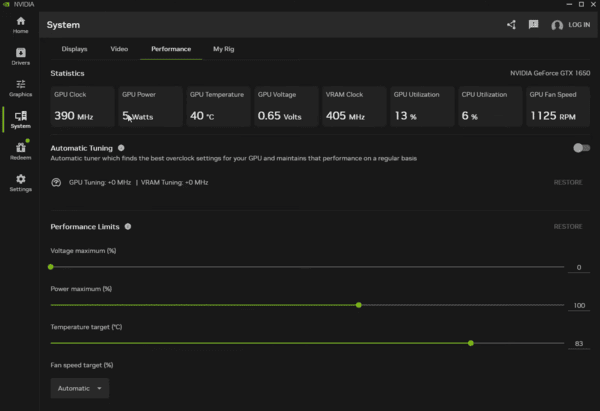Open the Graphics settings icon

[x=20, y=87]
